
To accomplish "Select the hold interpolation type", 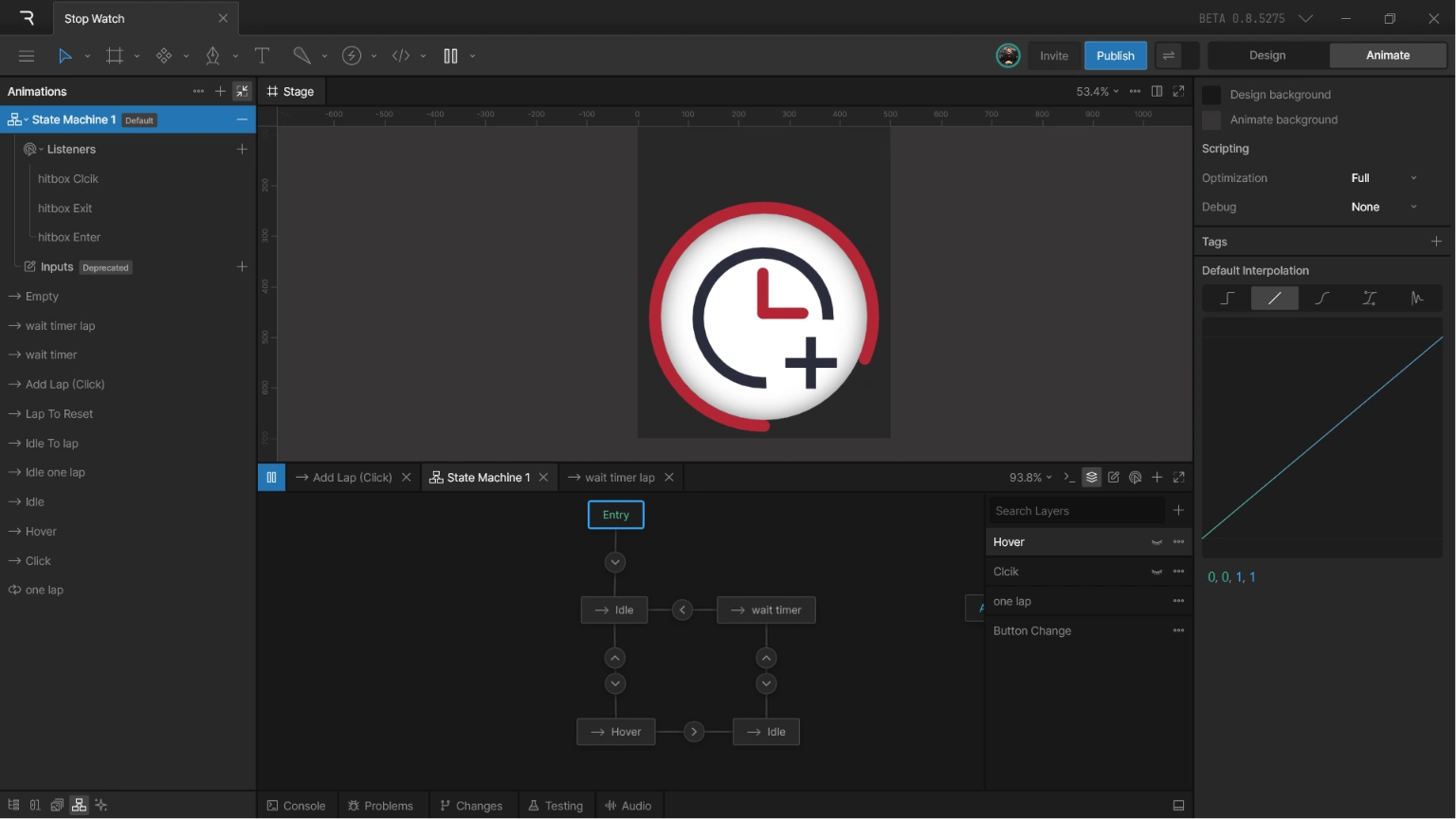I will tap(1227, 298).
